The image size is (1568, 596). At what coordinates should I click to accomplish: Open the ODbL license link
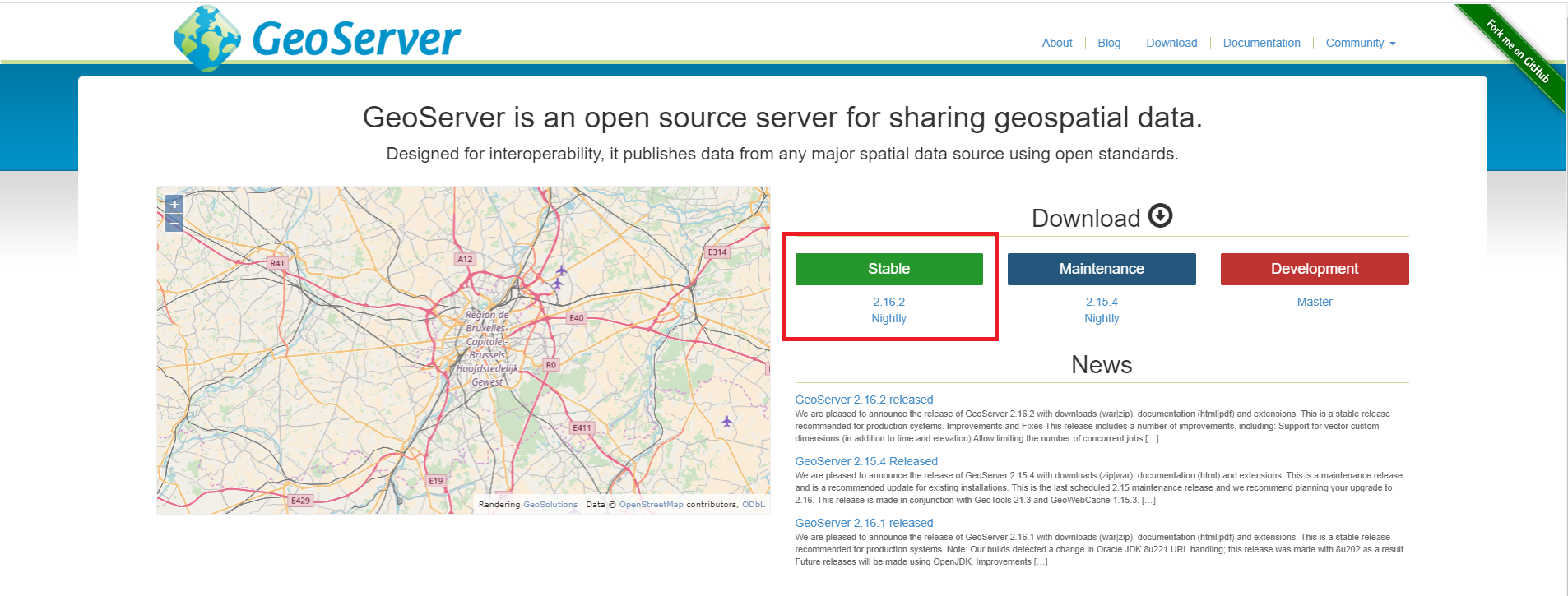(753, 505)
